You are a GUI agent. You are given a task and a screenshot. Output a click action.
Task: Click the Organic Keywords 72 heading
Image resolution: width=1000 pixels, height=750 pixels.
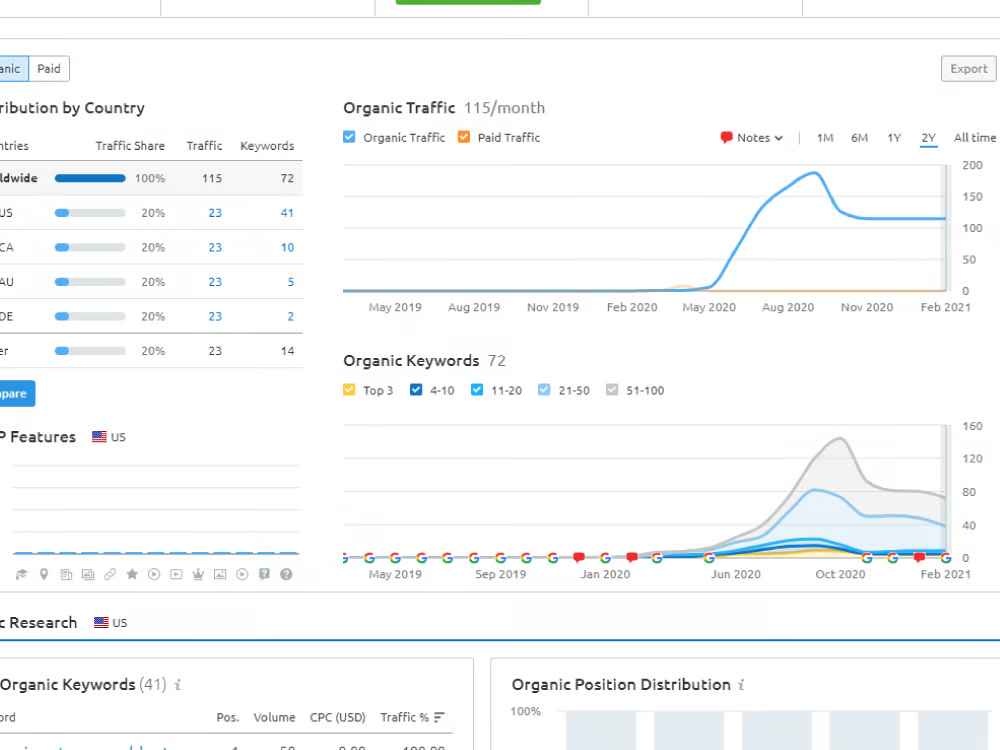(424, 361)
